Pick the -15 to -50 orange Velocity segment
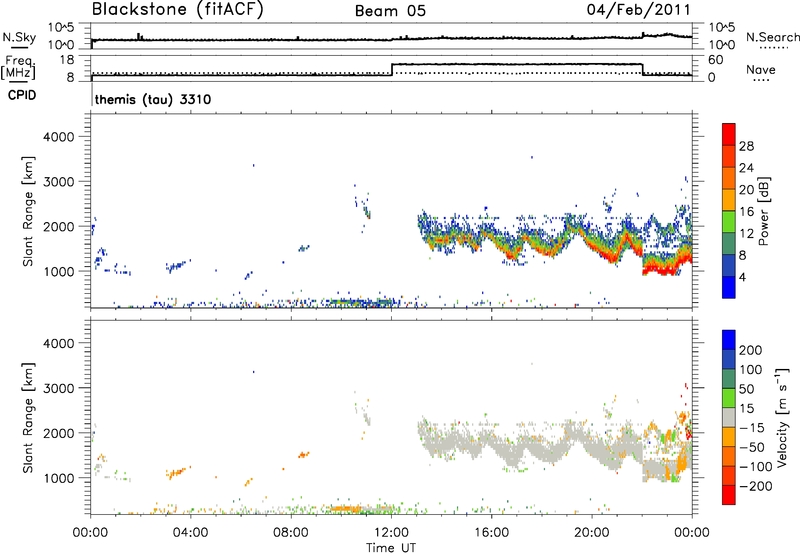Screen dimensions: 800x554 coord(729,437)
